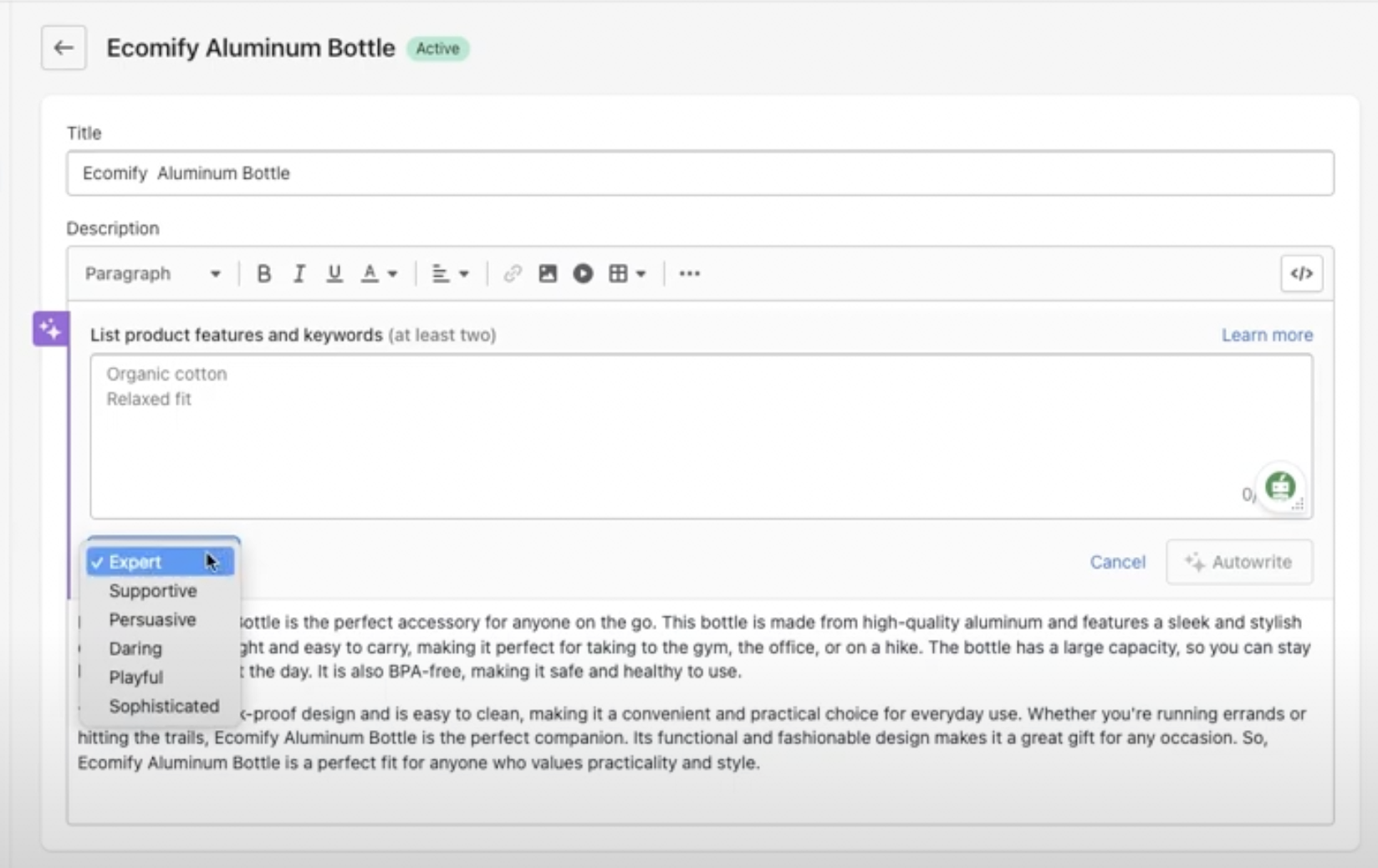The height and width of the screenshot is (868, 1378).
Task: Click the Active status badge
Action: point(438,49)
